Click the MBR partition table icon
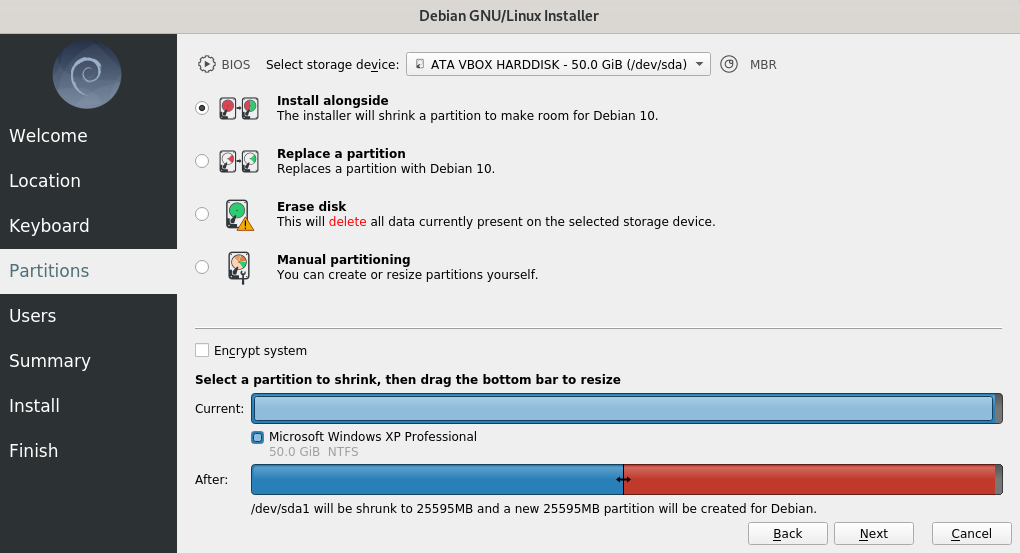Image resolution: width=1020 pixels, height=553 pixels. pos(729,64)
